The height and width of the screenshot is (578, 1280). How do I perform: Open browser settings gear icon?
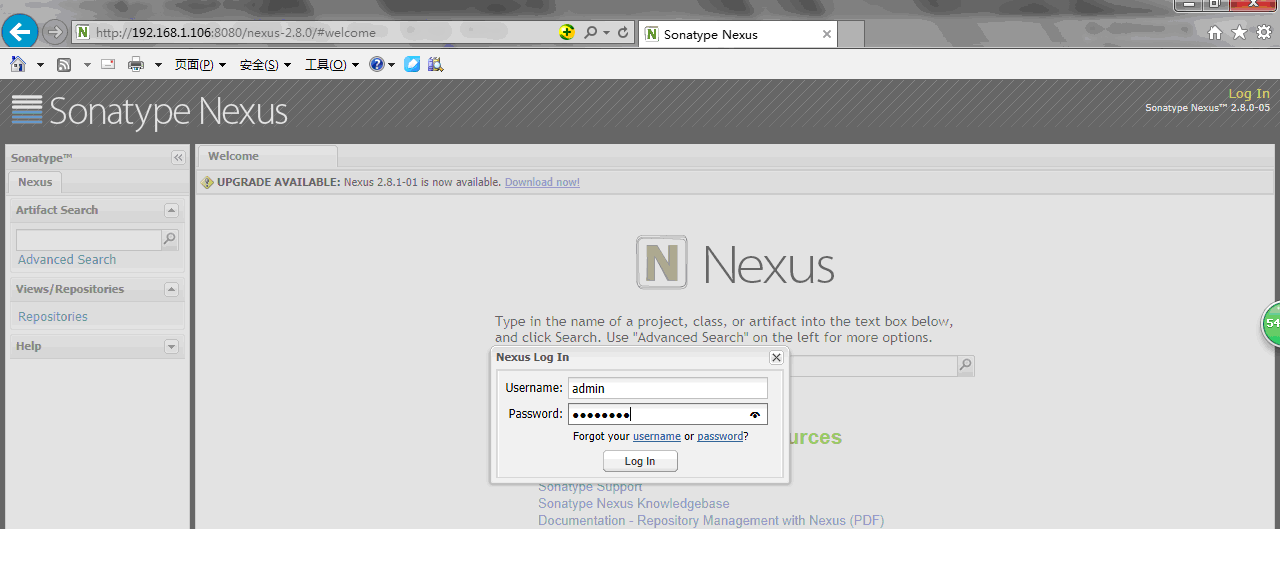[1264, 33]
